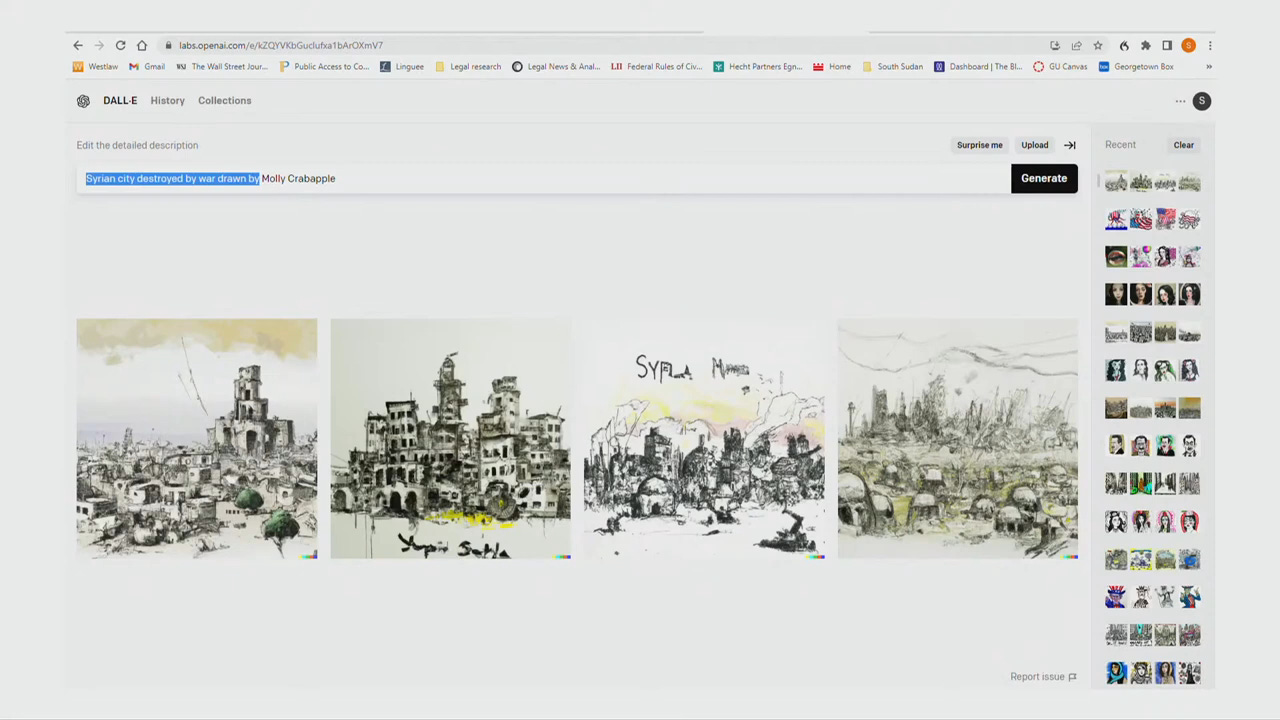
Task: Open the Legal News & Anal... bookmark
Action: [556, 67]
